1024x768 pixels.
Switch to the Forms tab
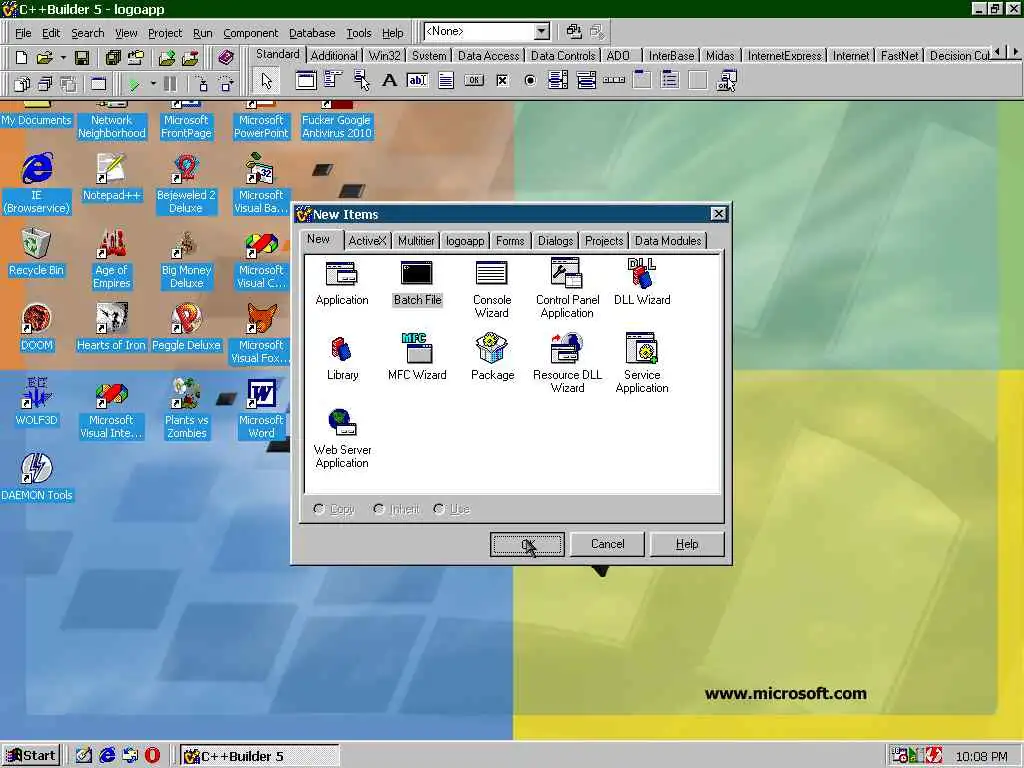click(510, 241)
